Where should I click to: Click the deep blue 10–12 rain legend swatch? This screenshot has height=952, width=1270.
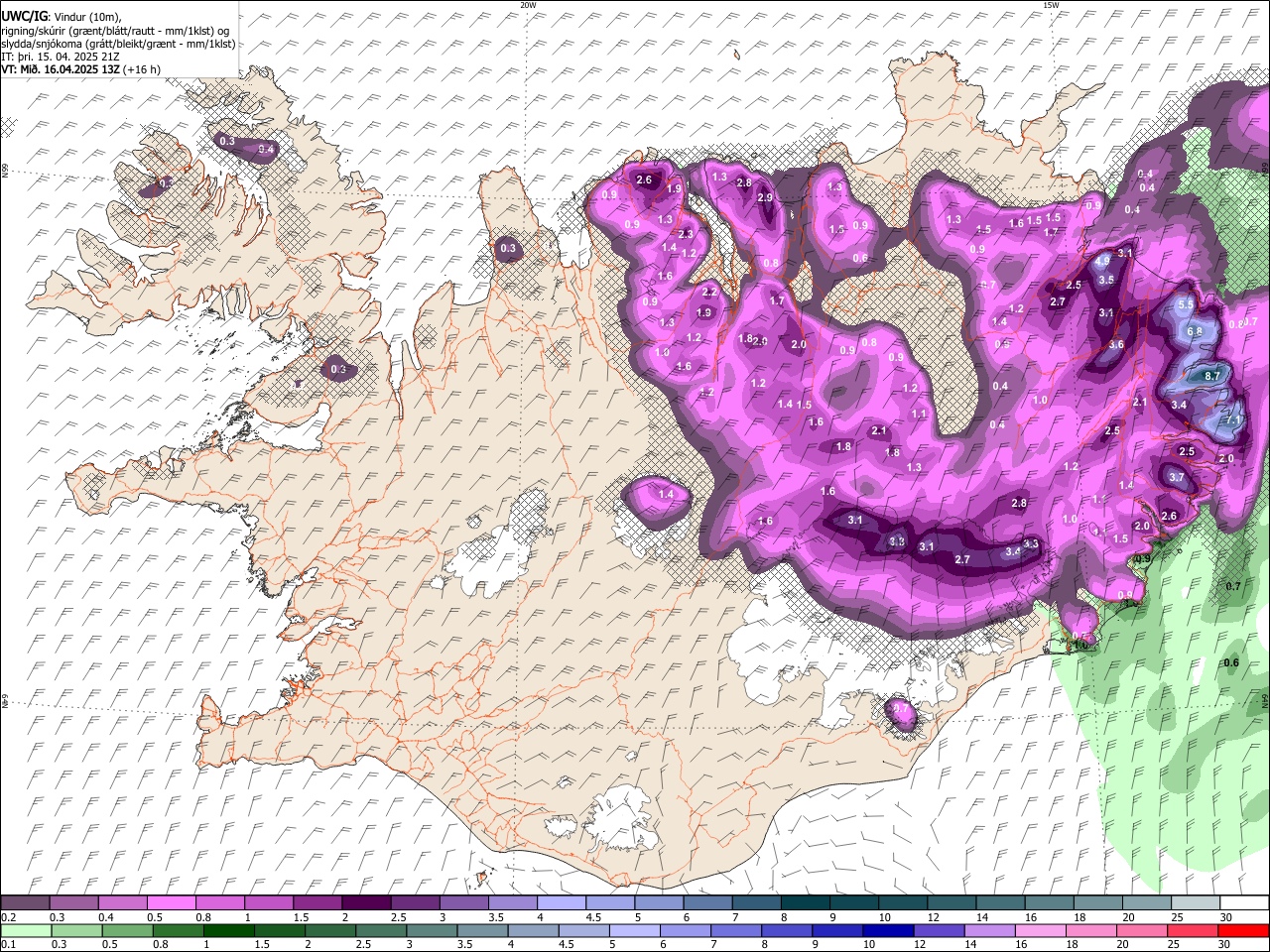coord(890,930)
